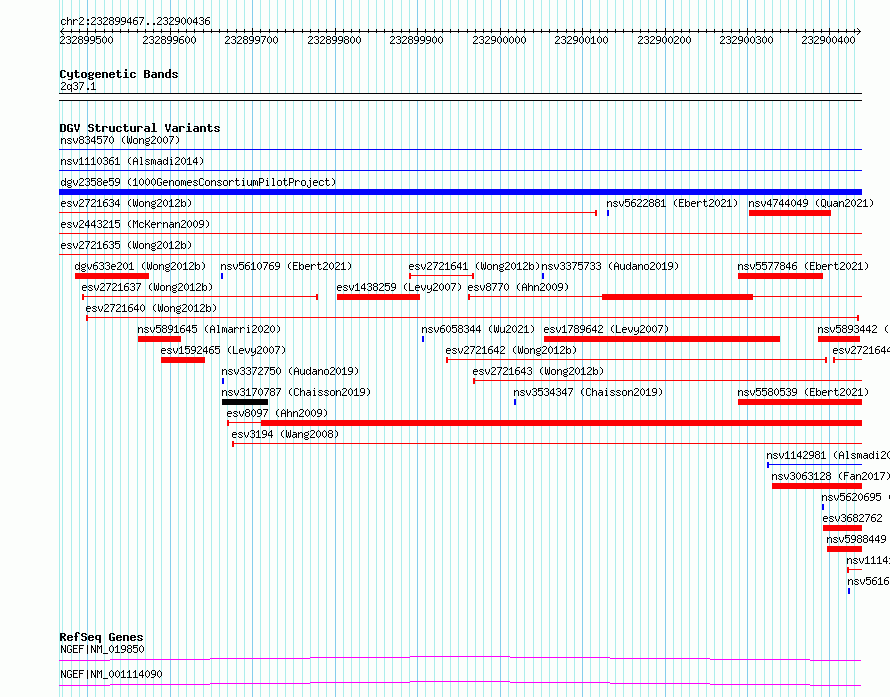This screenshot has height=697, width=890.
Task: Click the thick blue dgv2358e59 variant bar
Action: tap(460, 192)
